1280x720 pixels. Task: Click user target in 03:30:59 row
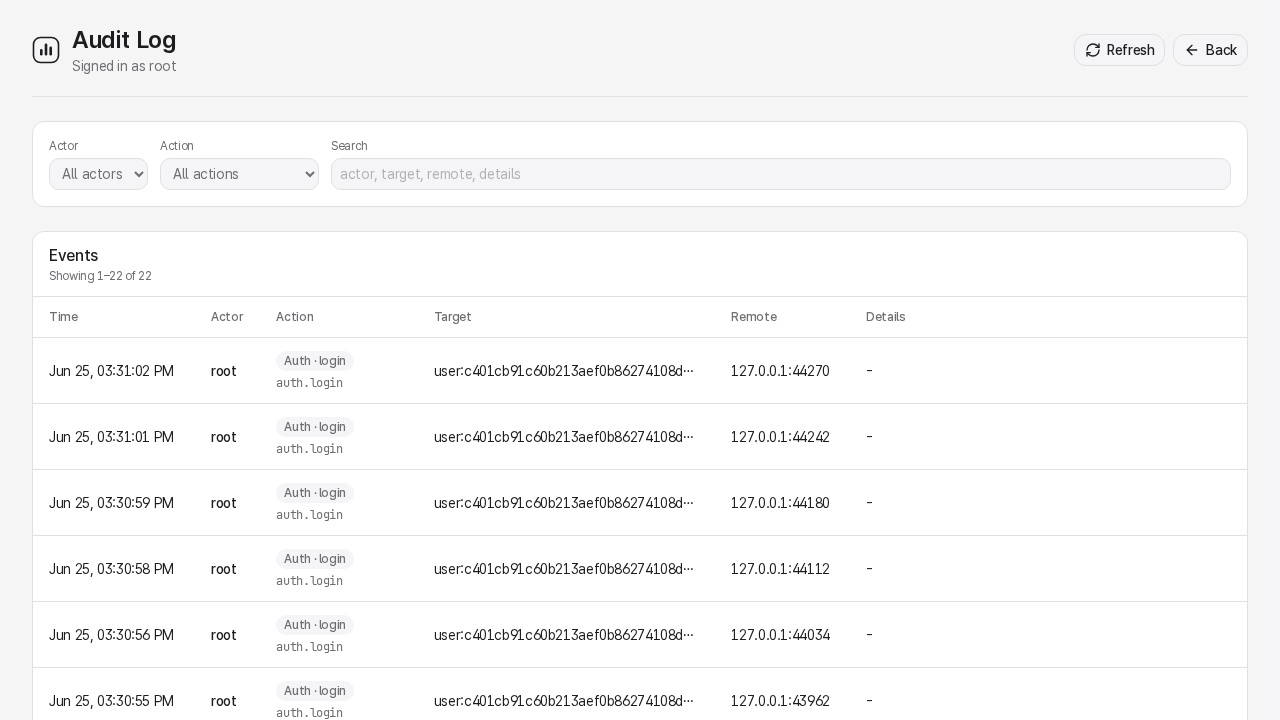point(564,503)
